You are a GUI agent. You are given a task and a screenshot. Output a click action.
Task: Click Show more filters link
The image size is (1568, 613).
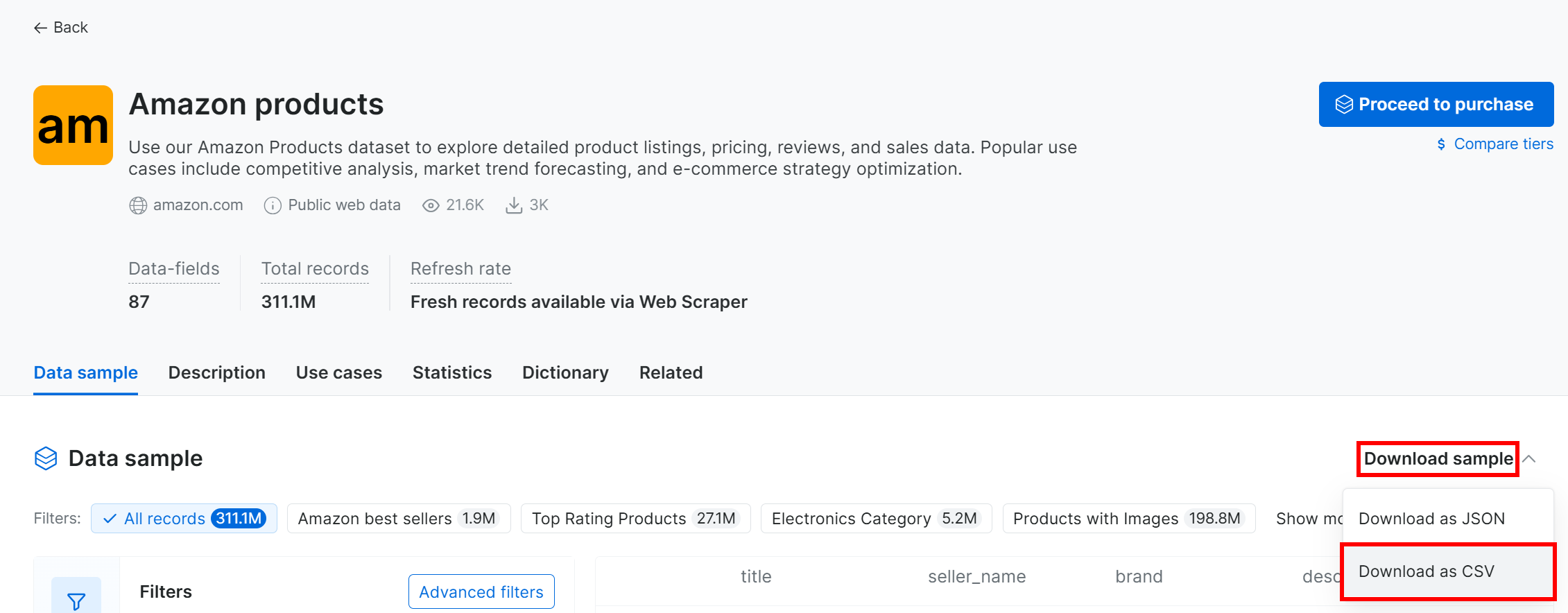pyautogui.click(x=1308, y=519)
